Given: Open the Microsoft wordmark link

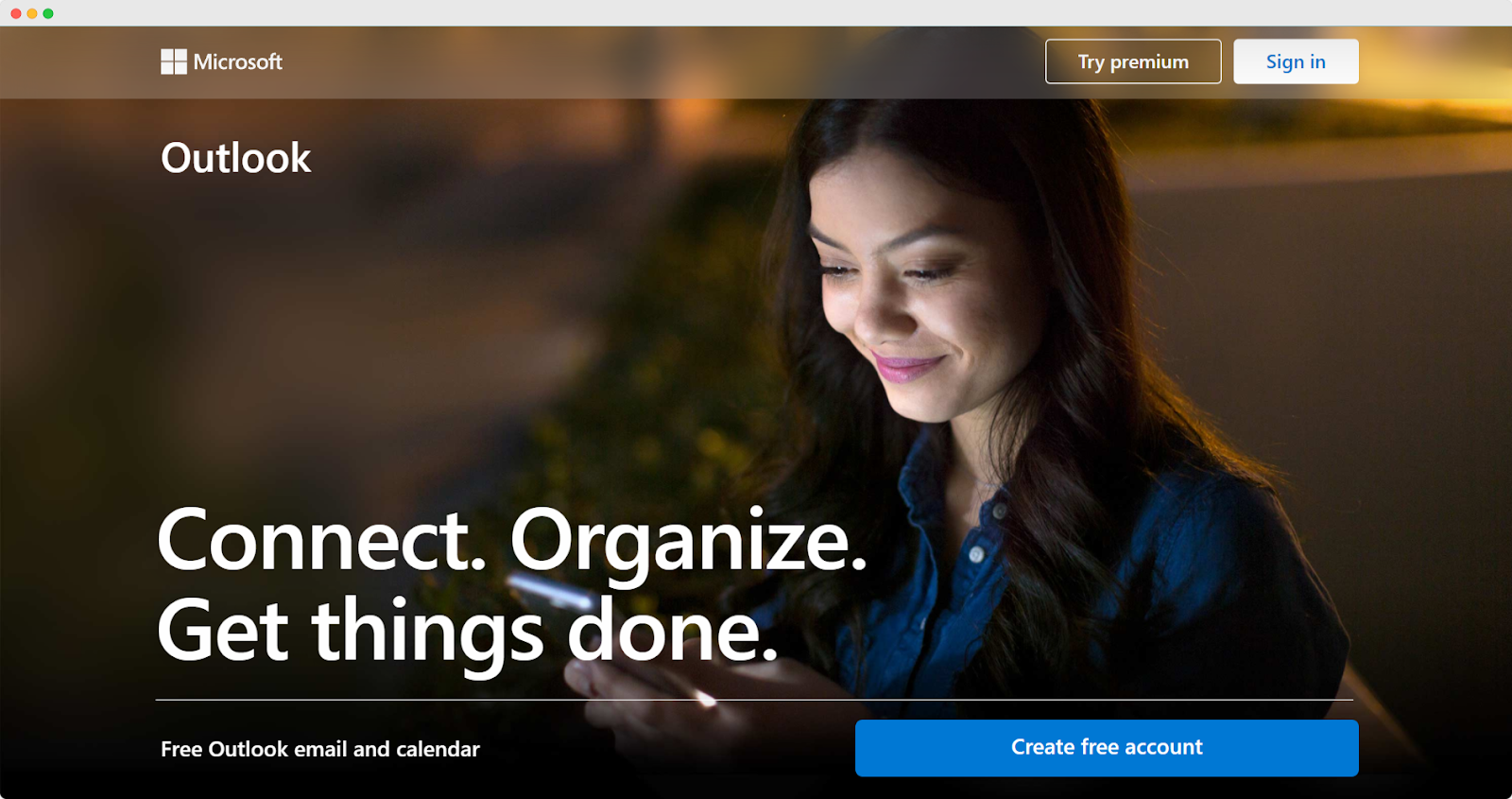Looking at the screenshot, I should tap(238, 61).
